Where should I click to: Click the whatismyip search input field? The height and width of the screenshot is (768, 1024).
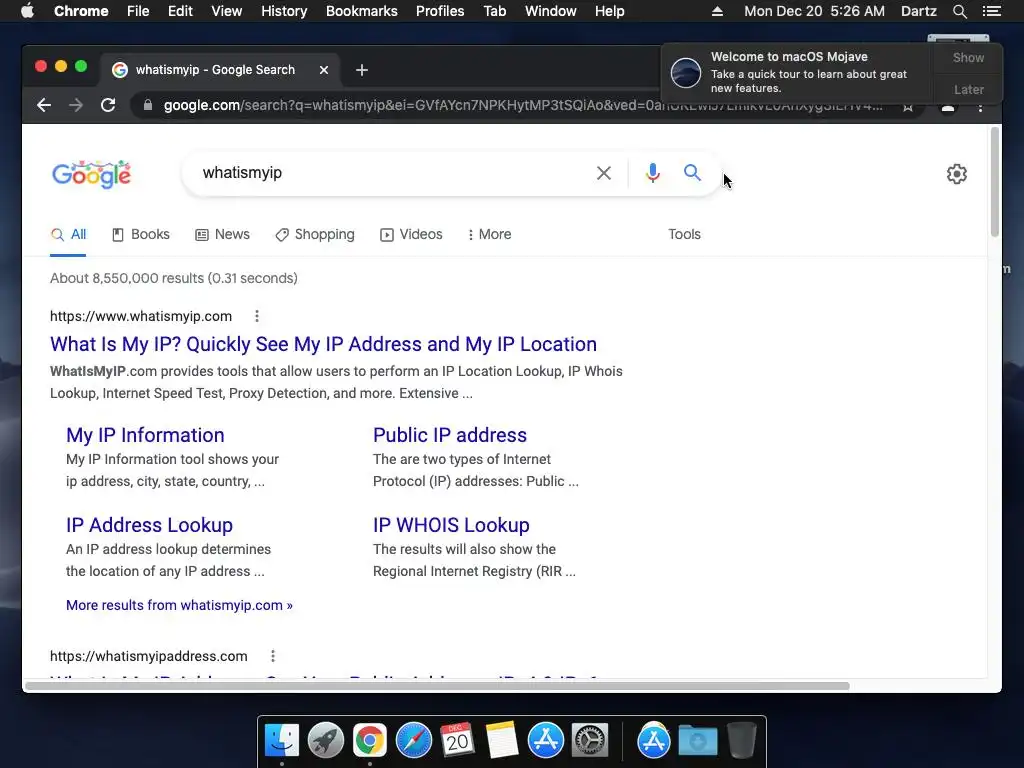click(x=392, y=173)
